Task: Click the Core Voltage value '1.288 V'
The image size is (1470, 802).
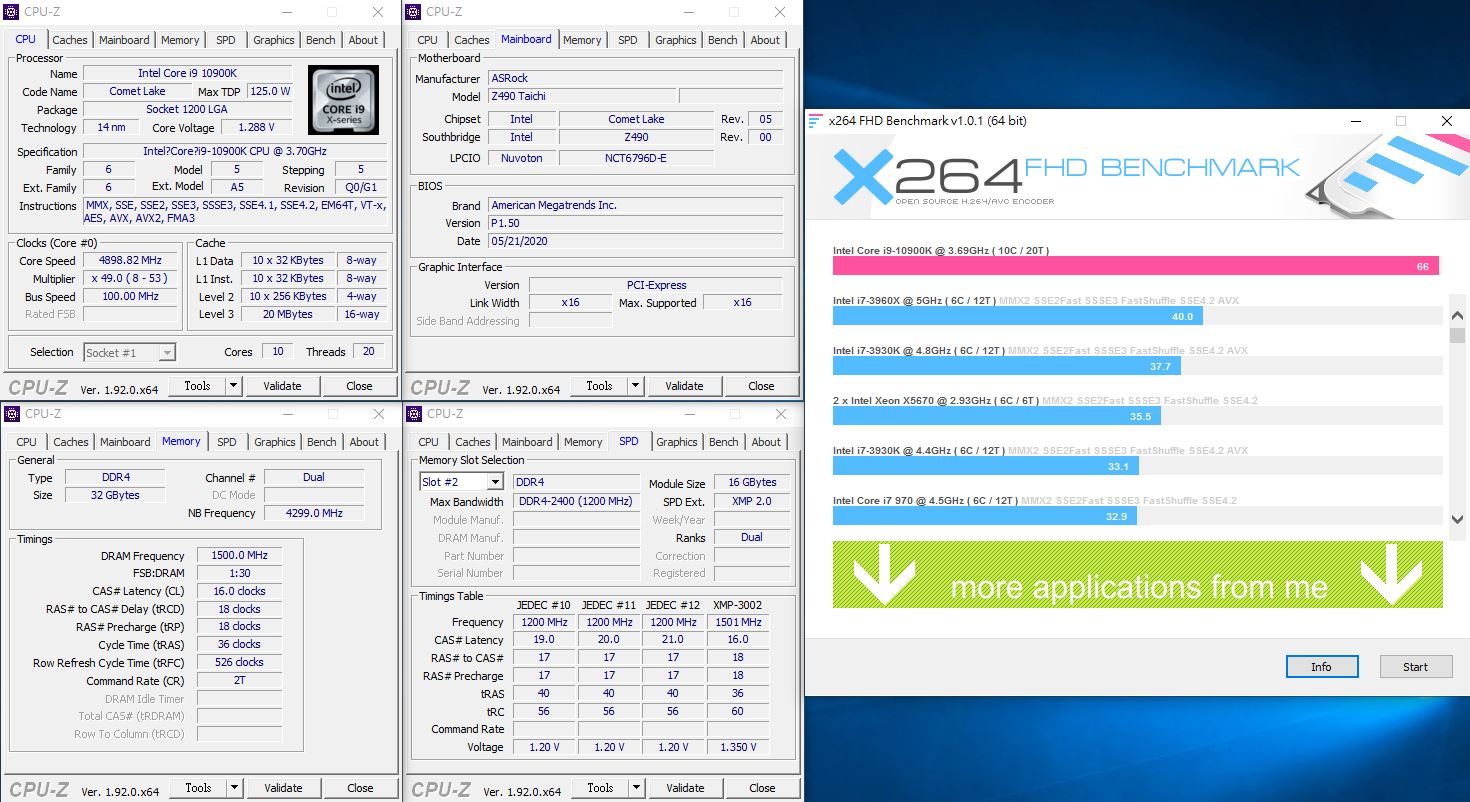Action: click(x=257, y=128)
